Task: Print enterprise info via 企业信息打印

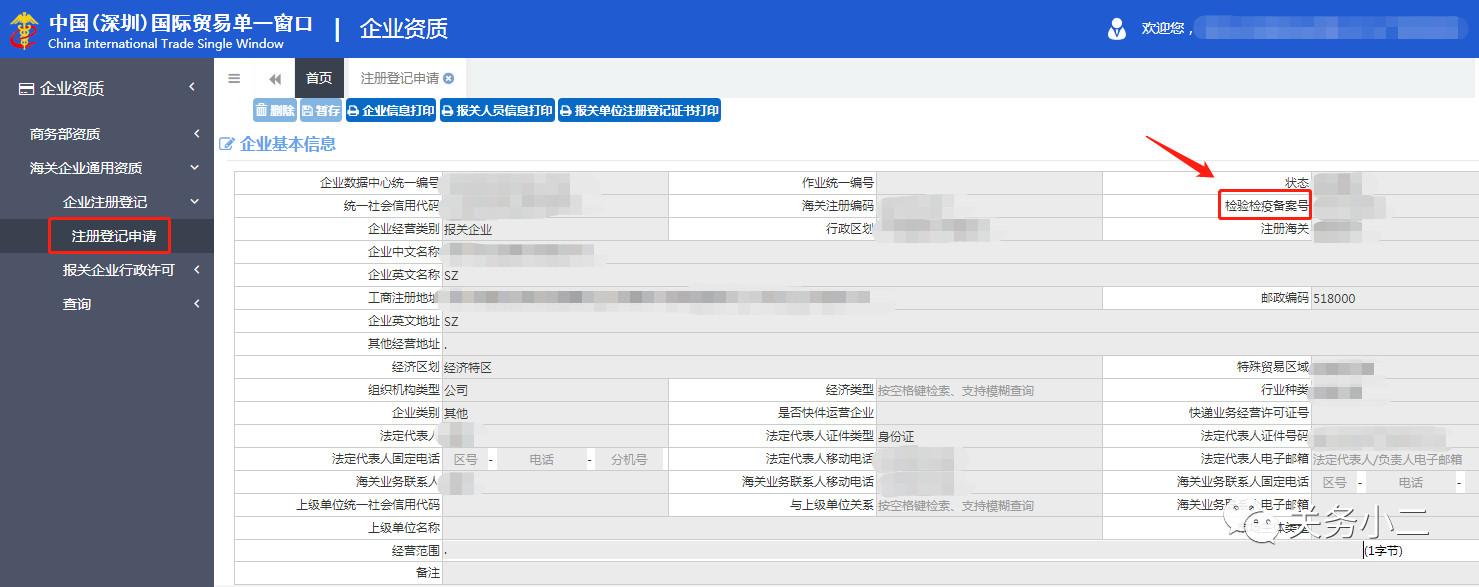Action: [391, 111]
